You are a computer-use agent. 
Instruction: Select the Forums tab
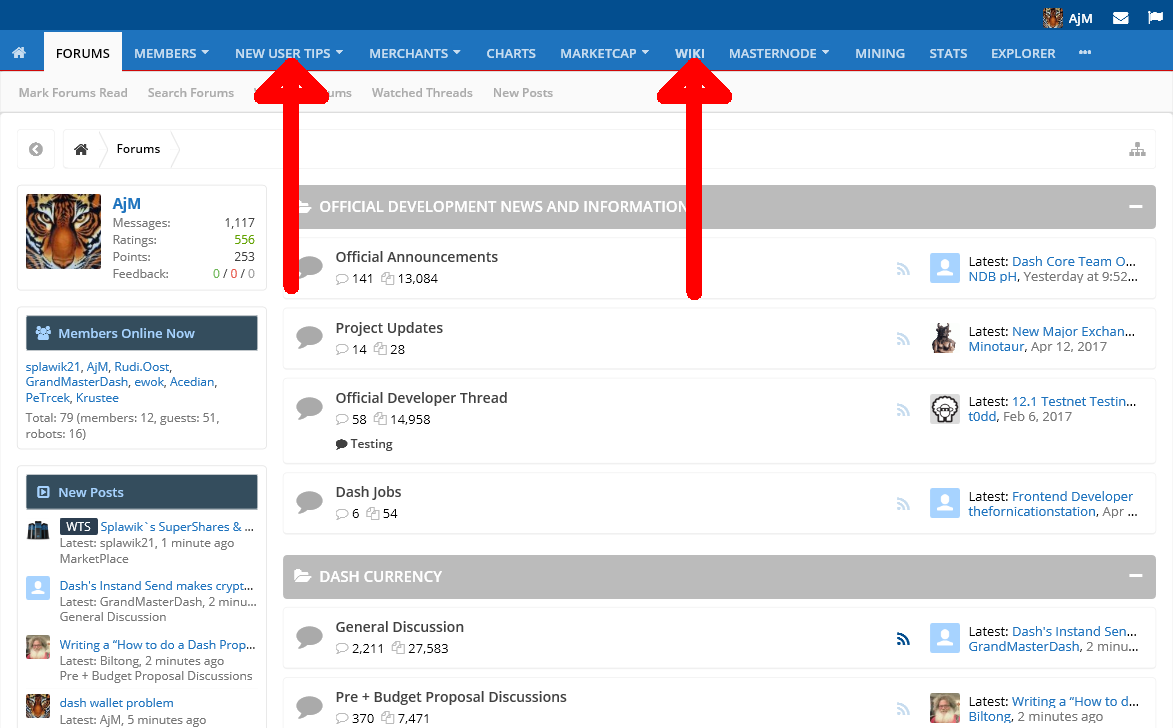pyautogui.click(x=83, y=53)
